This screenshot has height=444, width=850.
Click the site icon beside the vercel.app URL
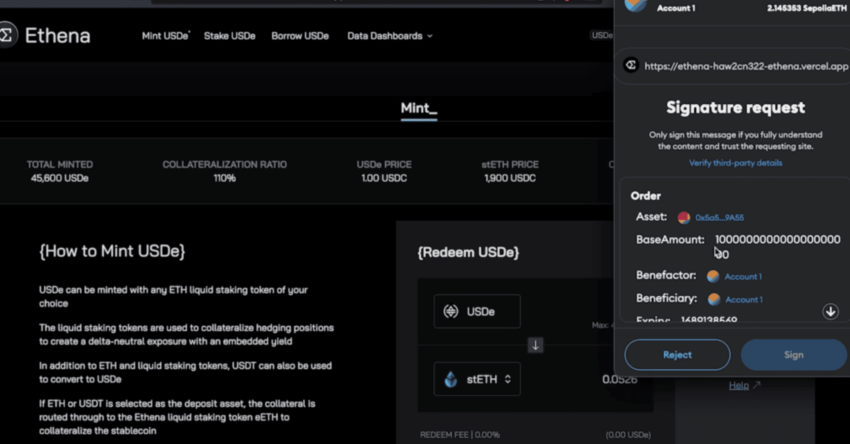pyautogui.click(x=631, y=66)
